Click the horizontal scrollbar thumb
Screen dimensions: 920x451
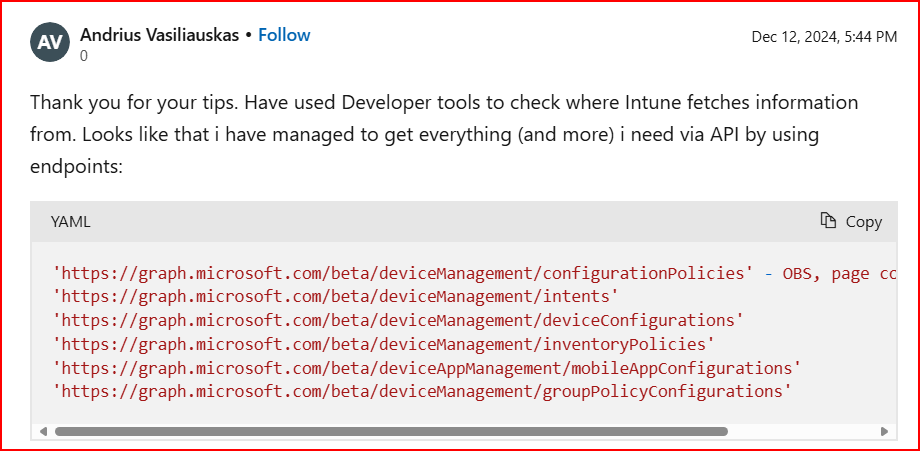coord(390,432)
